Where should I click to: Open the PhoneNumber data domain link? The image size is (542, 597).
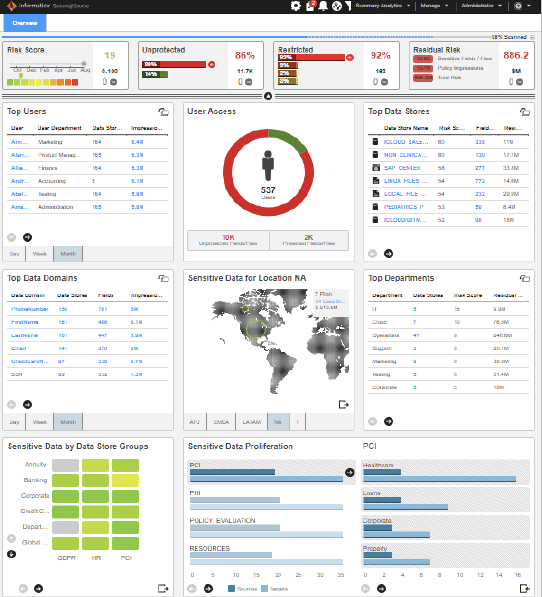30,309
